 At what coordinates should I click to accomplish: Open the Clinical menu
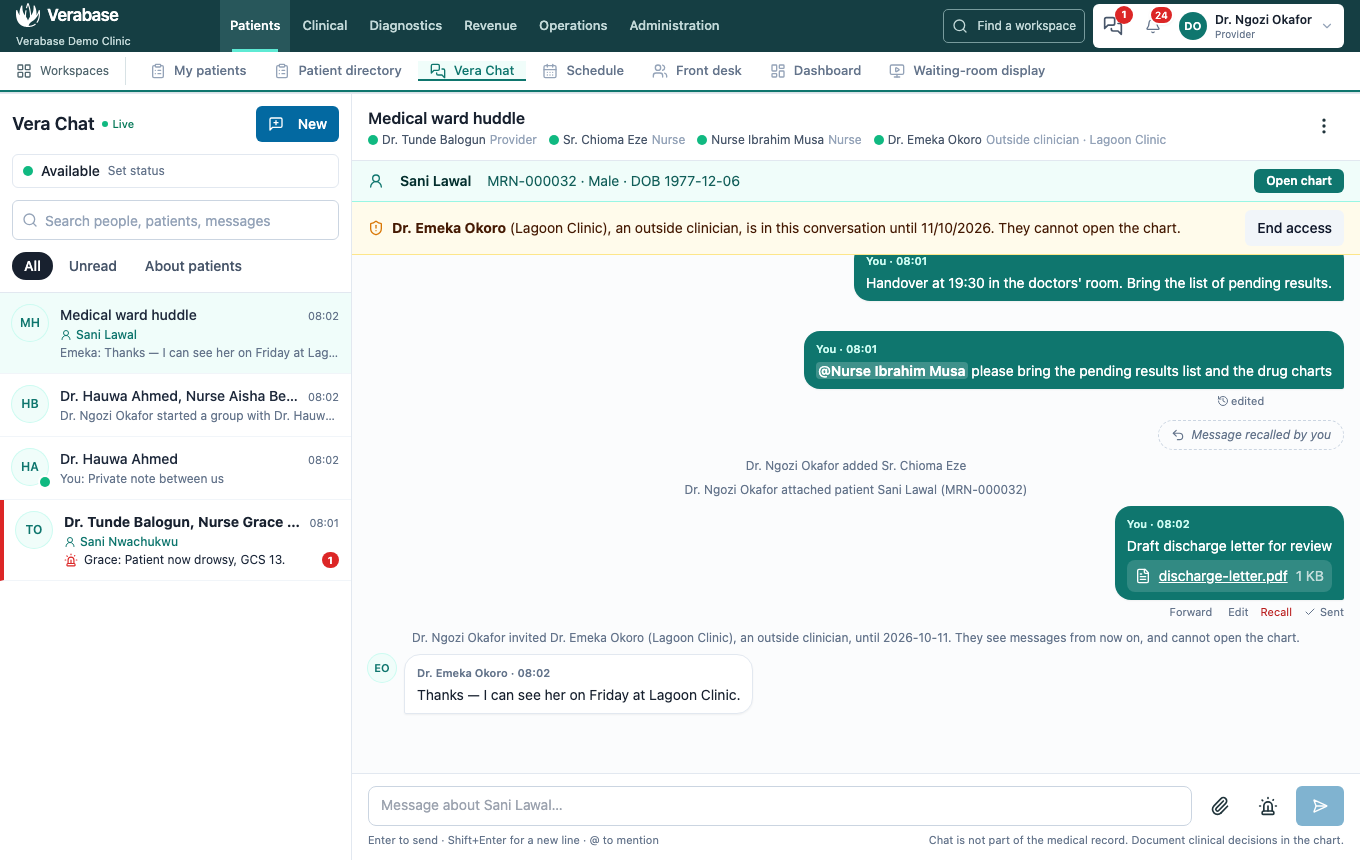tap(325, 26)
